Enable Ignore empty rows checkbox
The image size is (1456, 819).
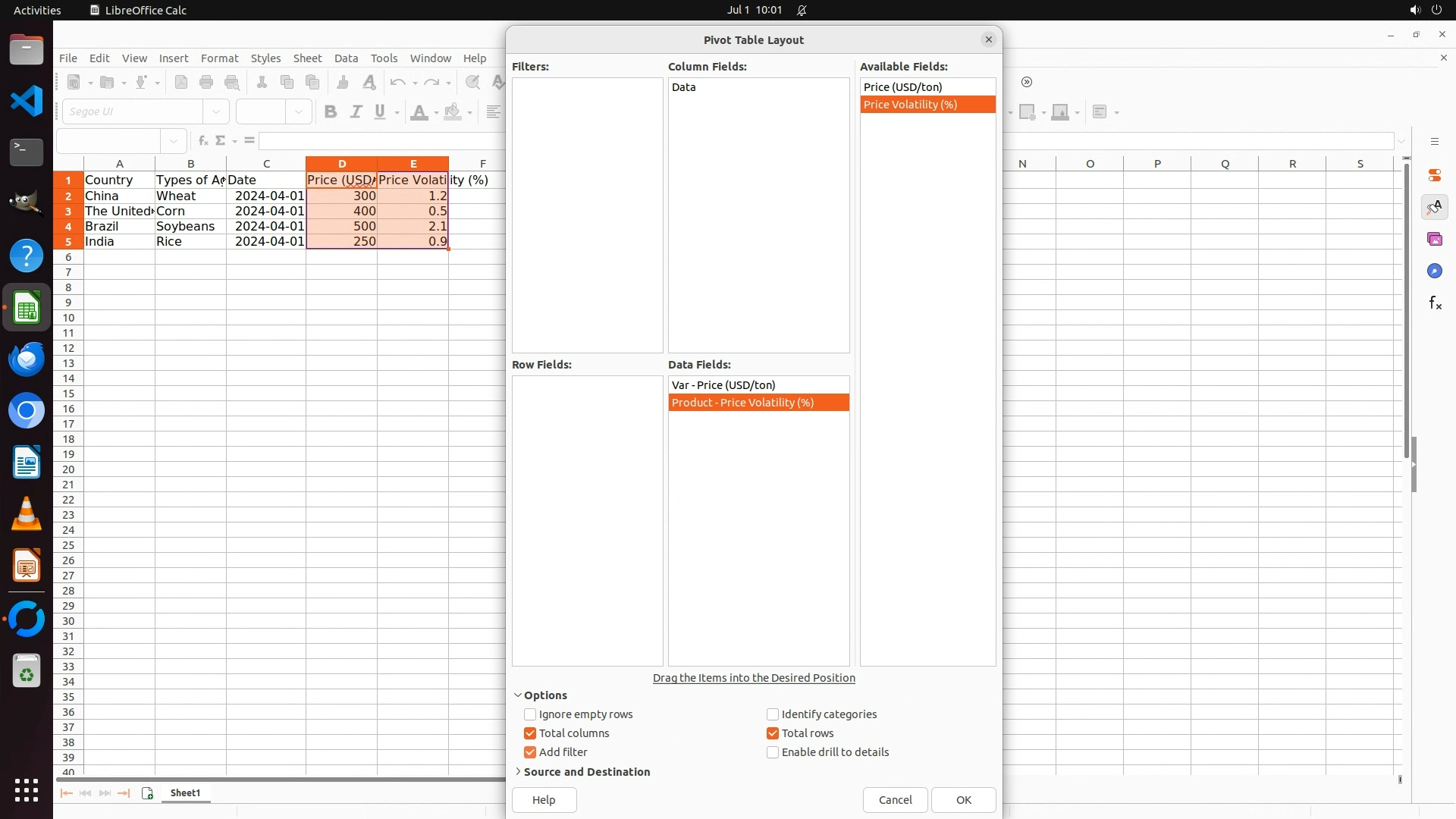coord(530,714)
